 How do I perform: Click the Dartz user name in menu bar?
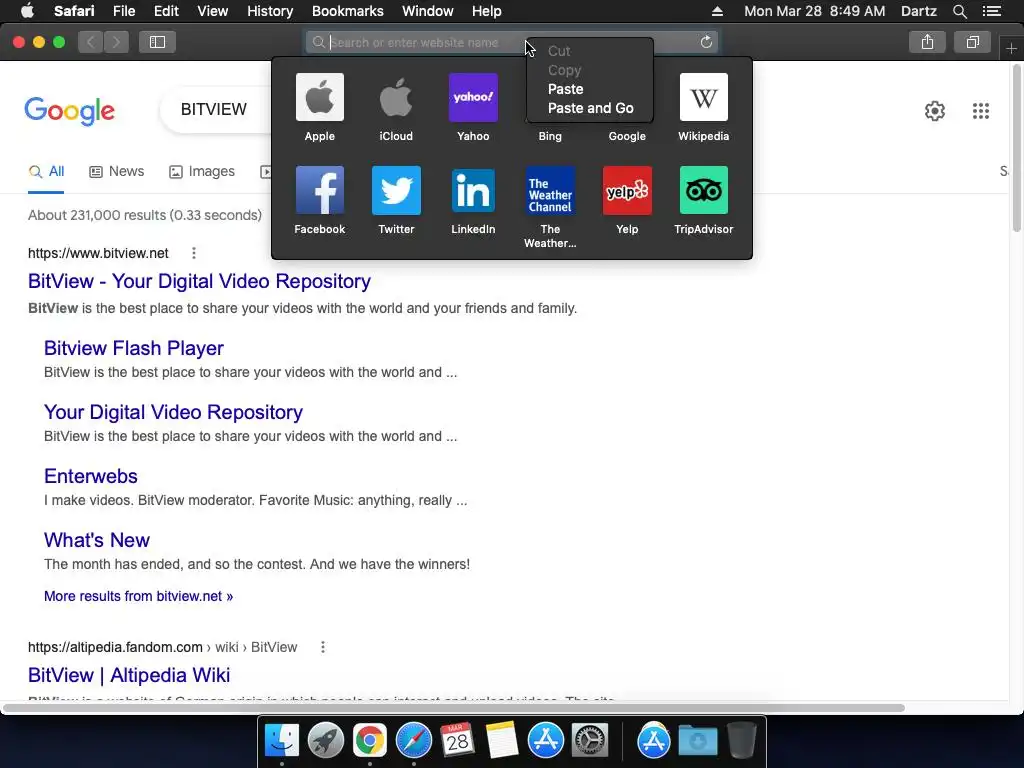point(918,11)
